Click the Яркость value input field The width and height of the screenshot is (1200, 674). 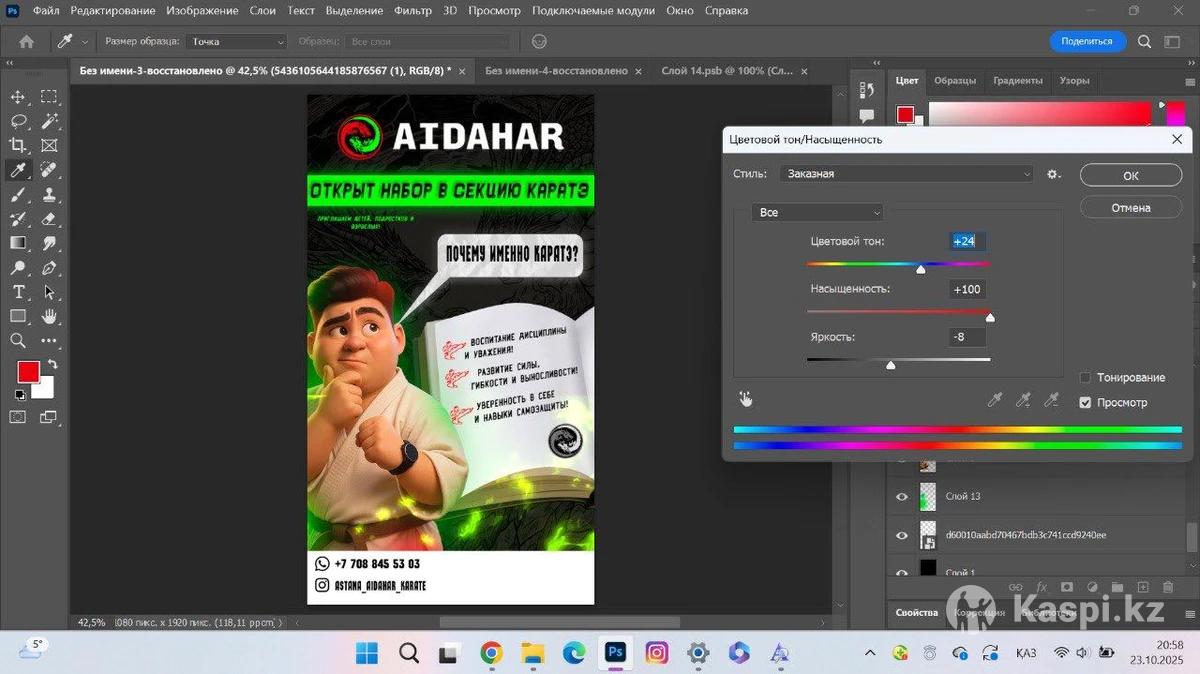click(x=967, y=337)
